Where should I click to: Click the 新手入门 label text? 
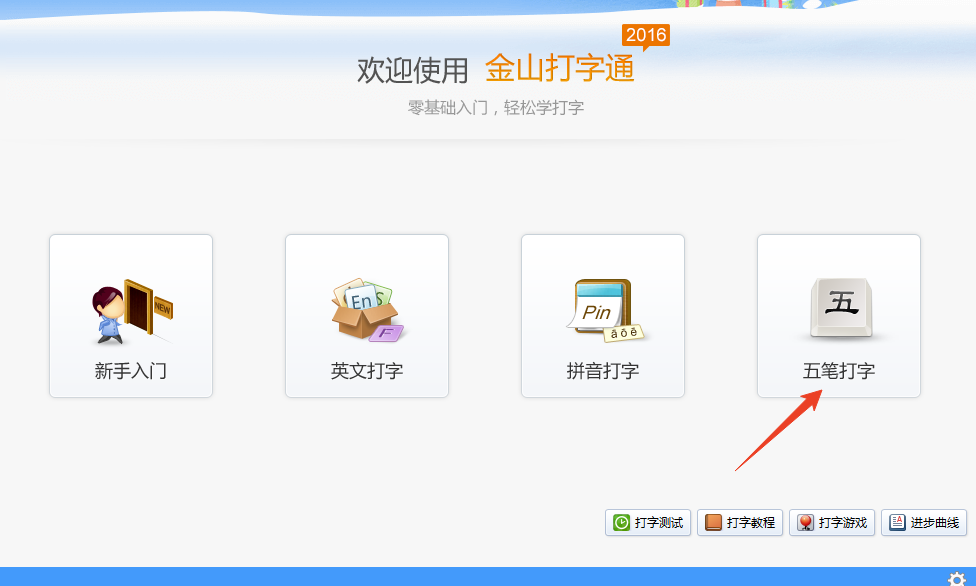tap(131, 371)
